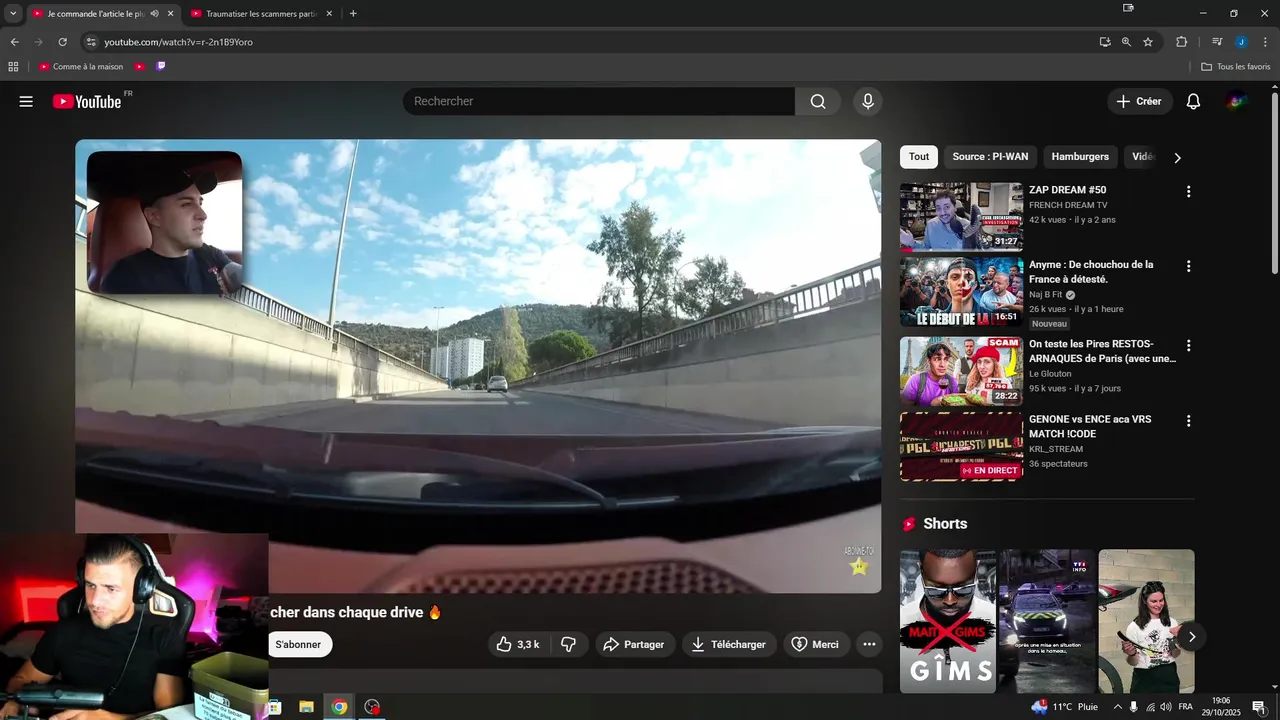Open the Chrome profile button
This screenshot has height=720, width=1280.
[x=1241, y=42]
